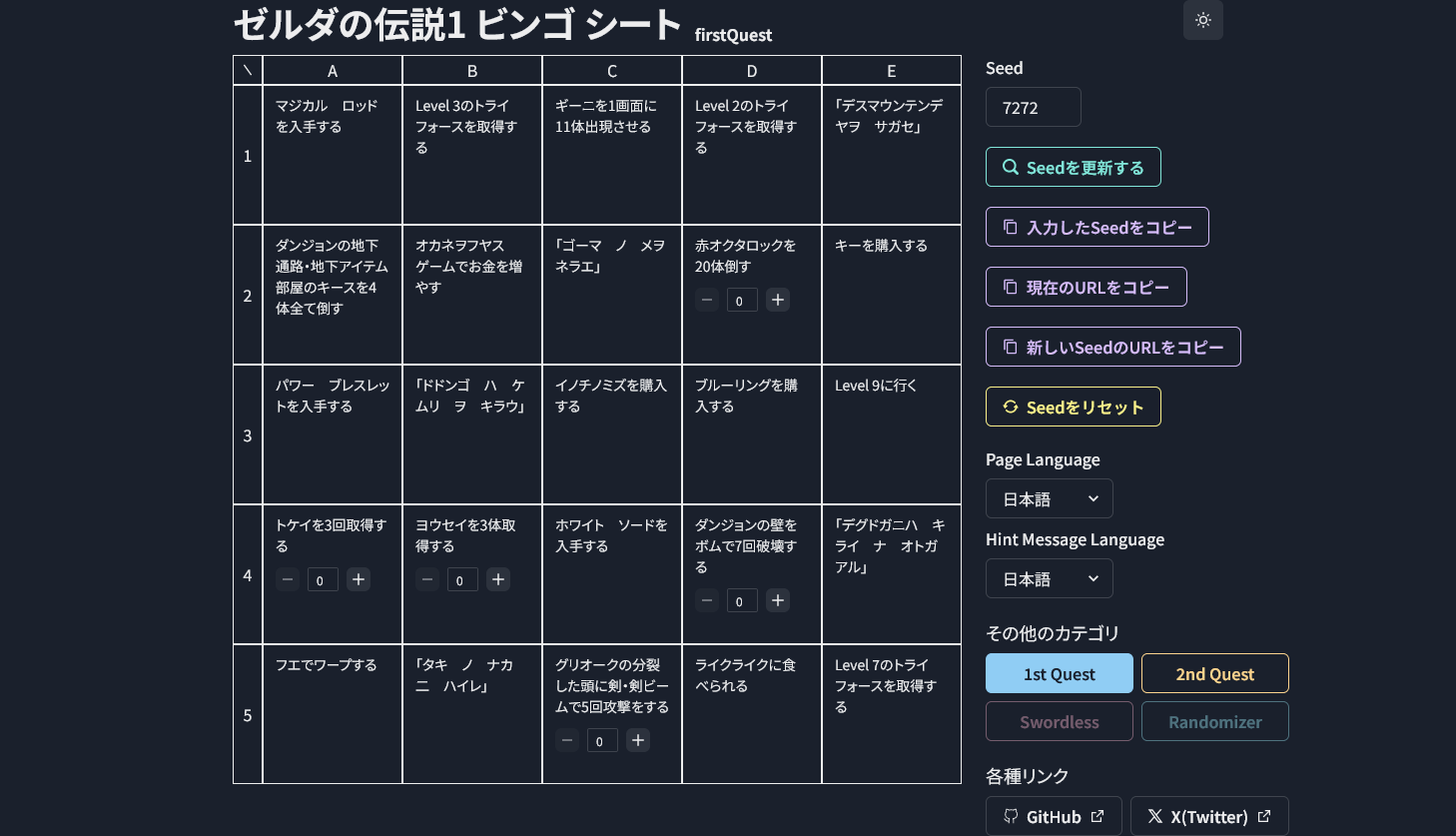Mark cell ギーニを1画面に11体出現させる
Image resolution: width=1456 pixels, height=836 pixels.
coord(612,155)
